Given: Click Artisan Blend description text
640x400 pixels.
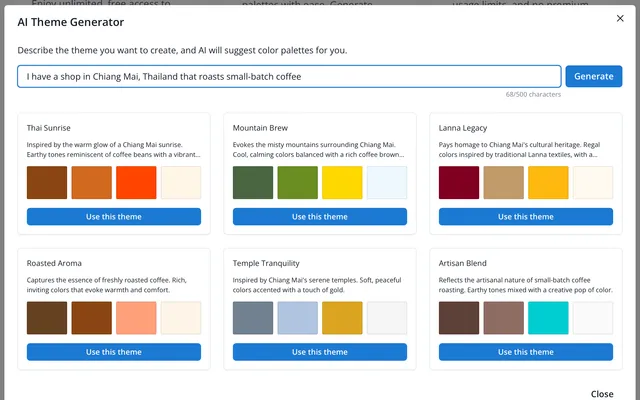Looking at the screenshot, I should [x=526, y=285].
